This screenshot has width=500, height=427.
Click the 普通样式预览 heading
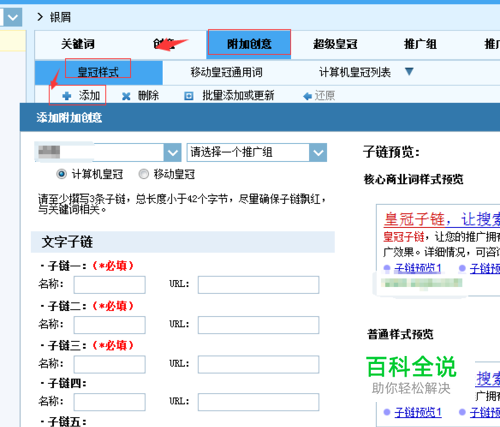pos(400,334)
